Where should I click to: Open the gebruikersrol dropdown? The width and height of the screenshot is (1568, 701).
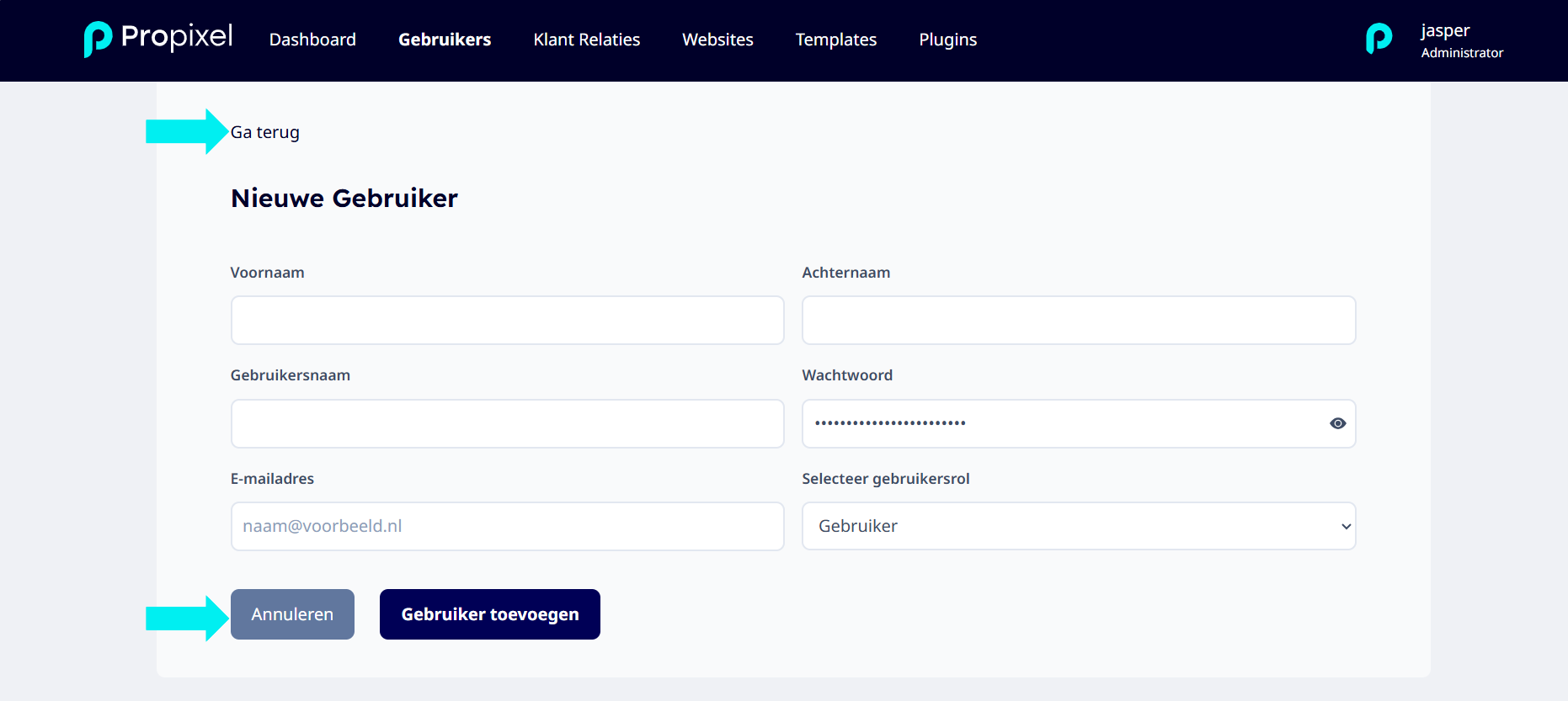click(1079, 526)
